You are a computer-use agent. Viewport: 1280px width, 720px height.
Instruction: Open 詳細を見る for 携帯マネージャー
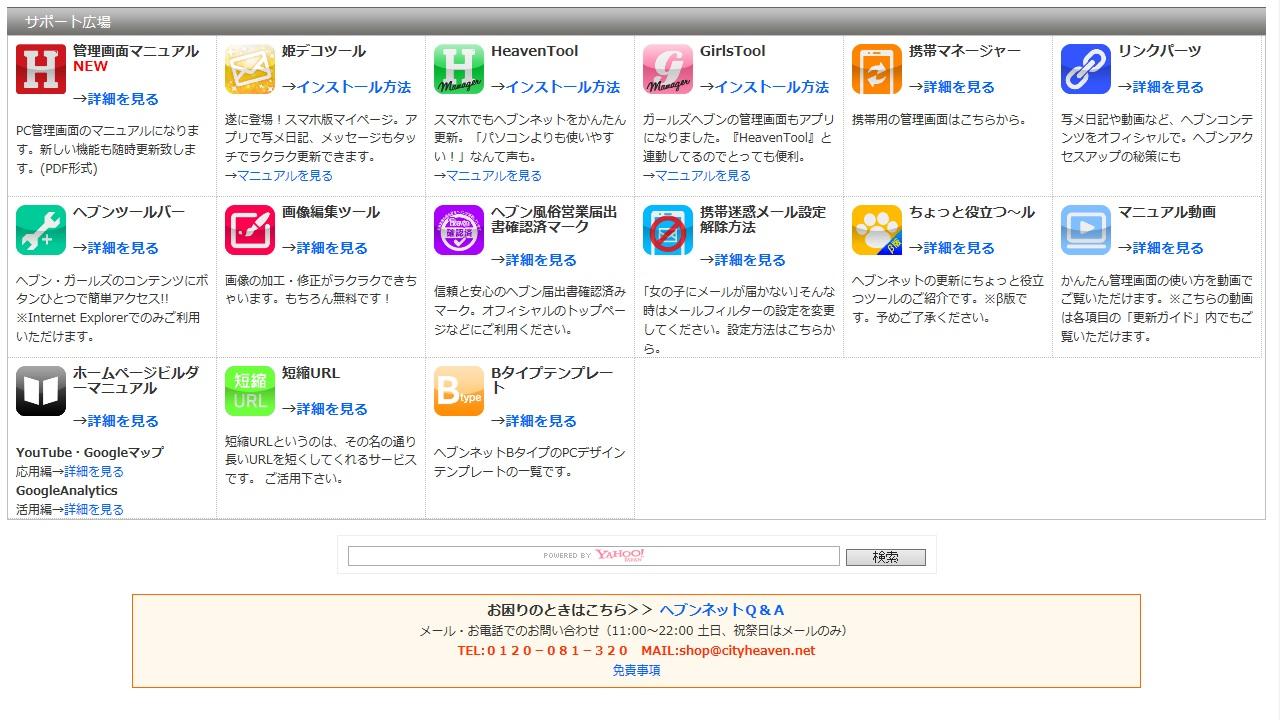[959, 87]
